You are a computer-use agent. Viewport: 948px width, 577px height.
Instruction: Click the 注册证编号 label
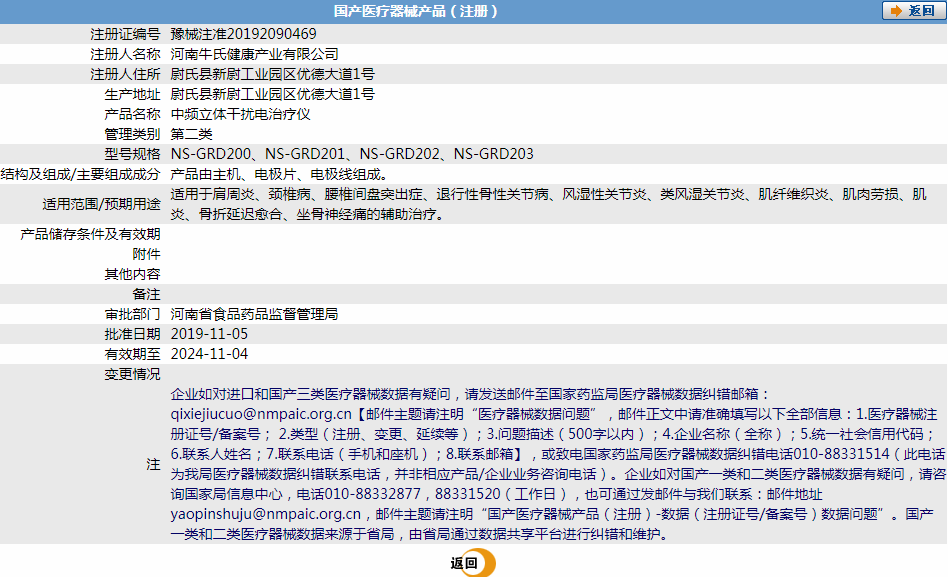tap(125, 34)
